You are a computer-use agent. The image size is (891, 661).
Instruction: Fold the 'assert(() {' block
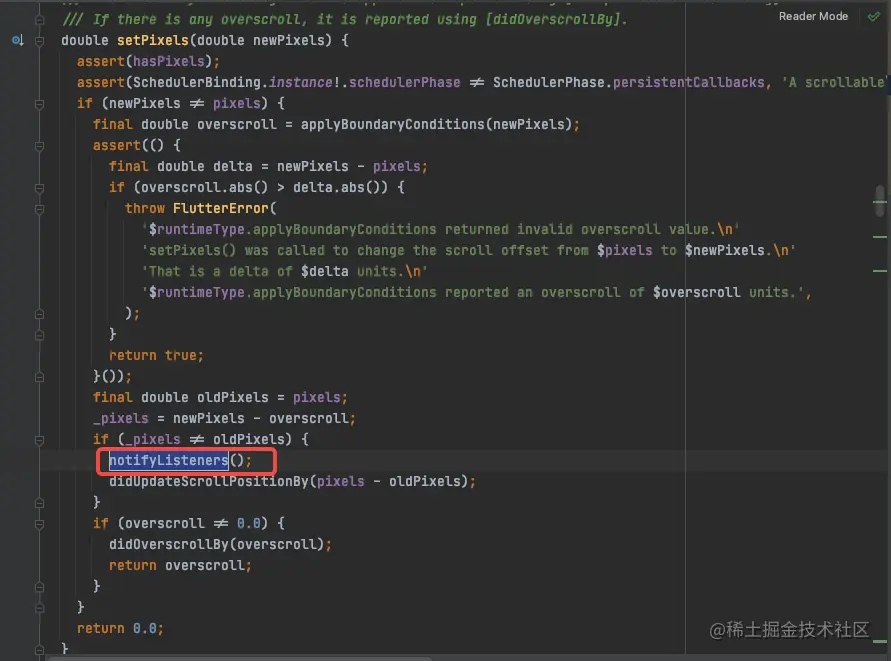coord(39,146)
